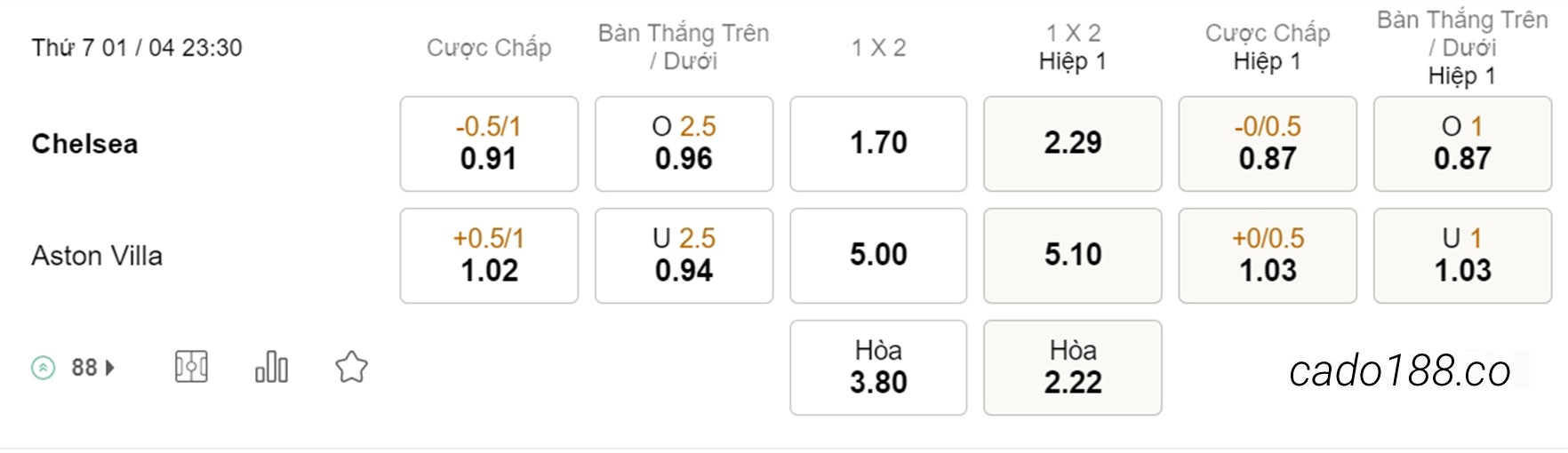Open the bar chart statistics icon
Image resolution: width=1568 pixels, height=453 pixels.
click(271, 367)
